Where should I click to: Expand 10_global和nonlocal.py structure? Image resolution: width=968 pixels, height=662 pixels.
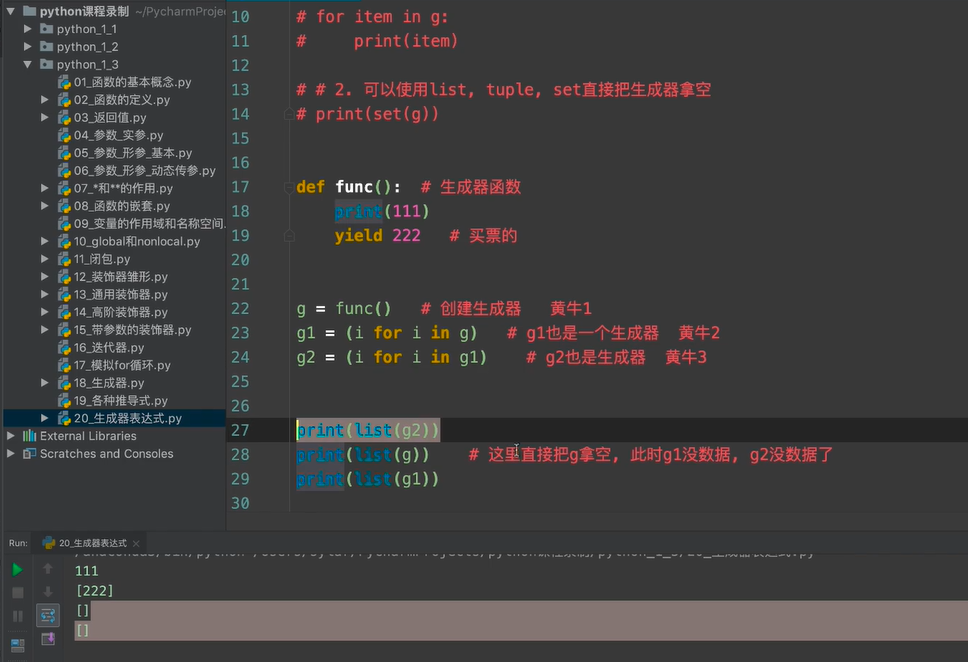(44, 241)
